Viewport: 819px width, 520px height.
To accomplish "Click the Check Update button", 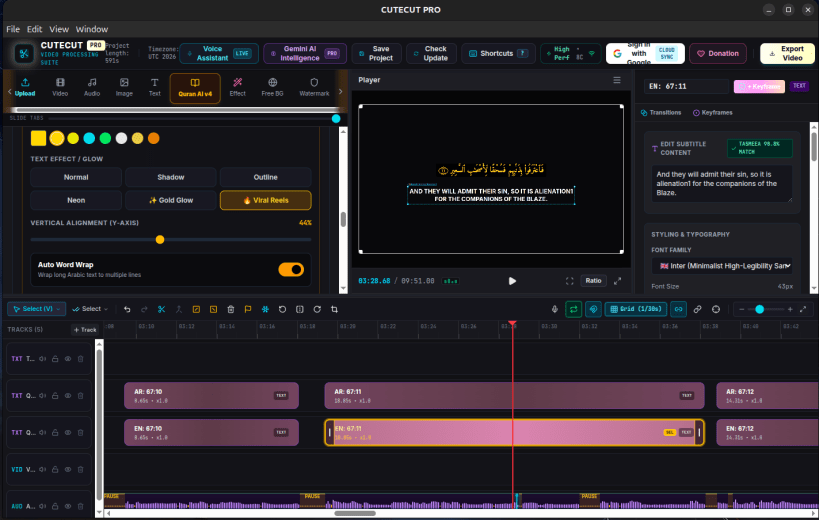I will coord(431,53).
